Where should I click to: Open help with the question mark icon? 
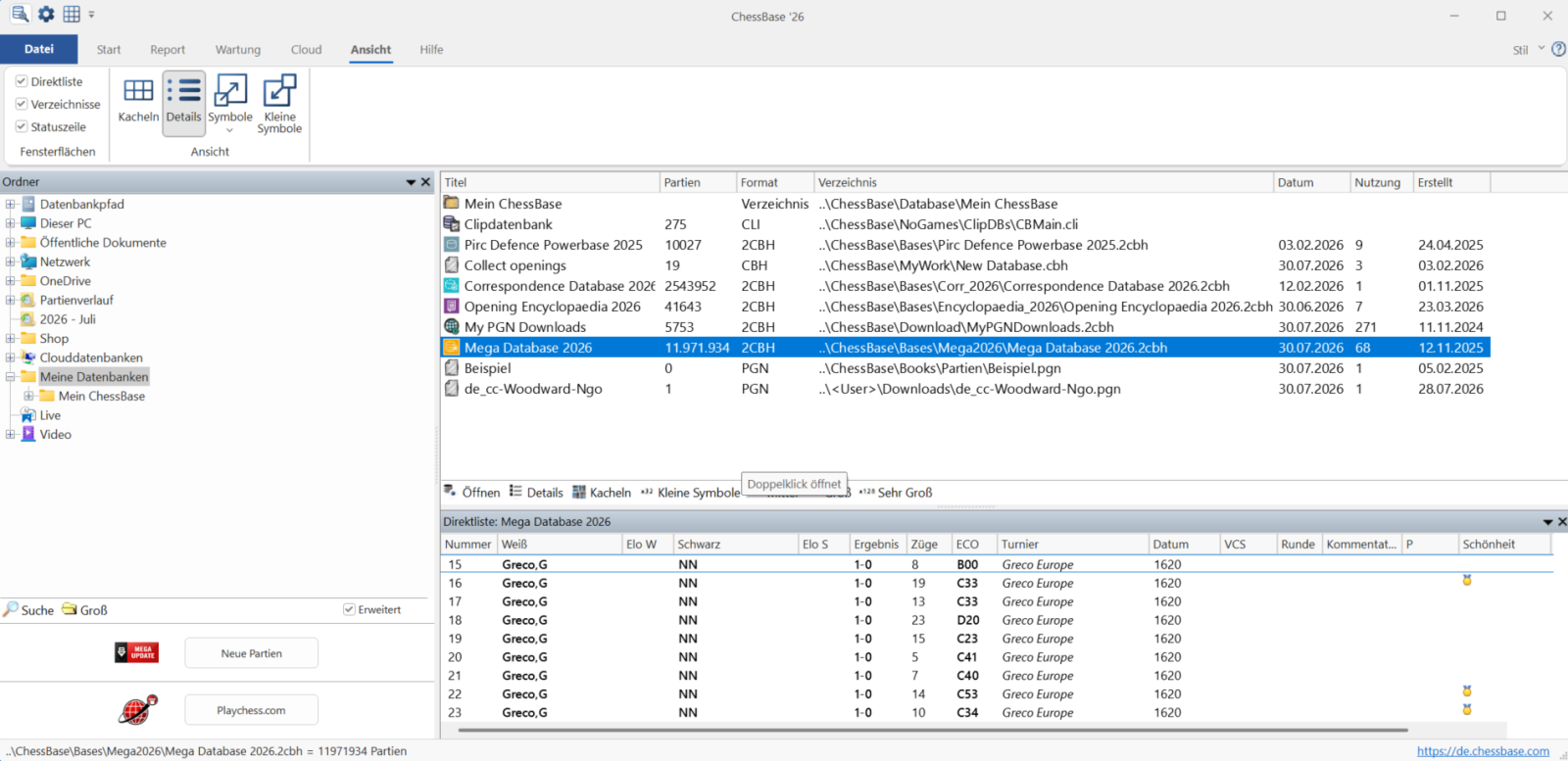pyautogui.click(x=1558, y=49)
